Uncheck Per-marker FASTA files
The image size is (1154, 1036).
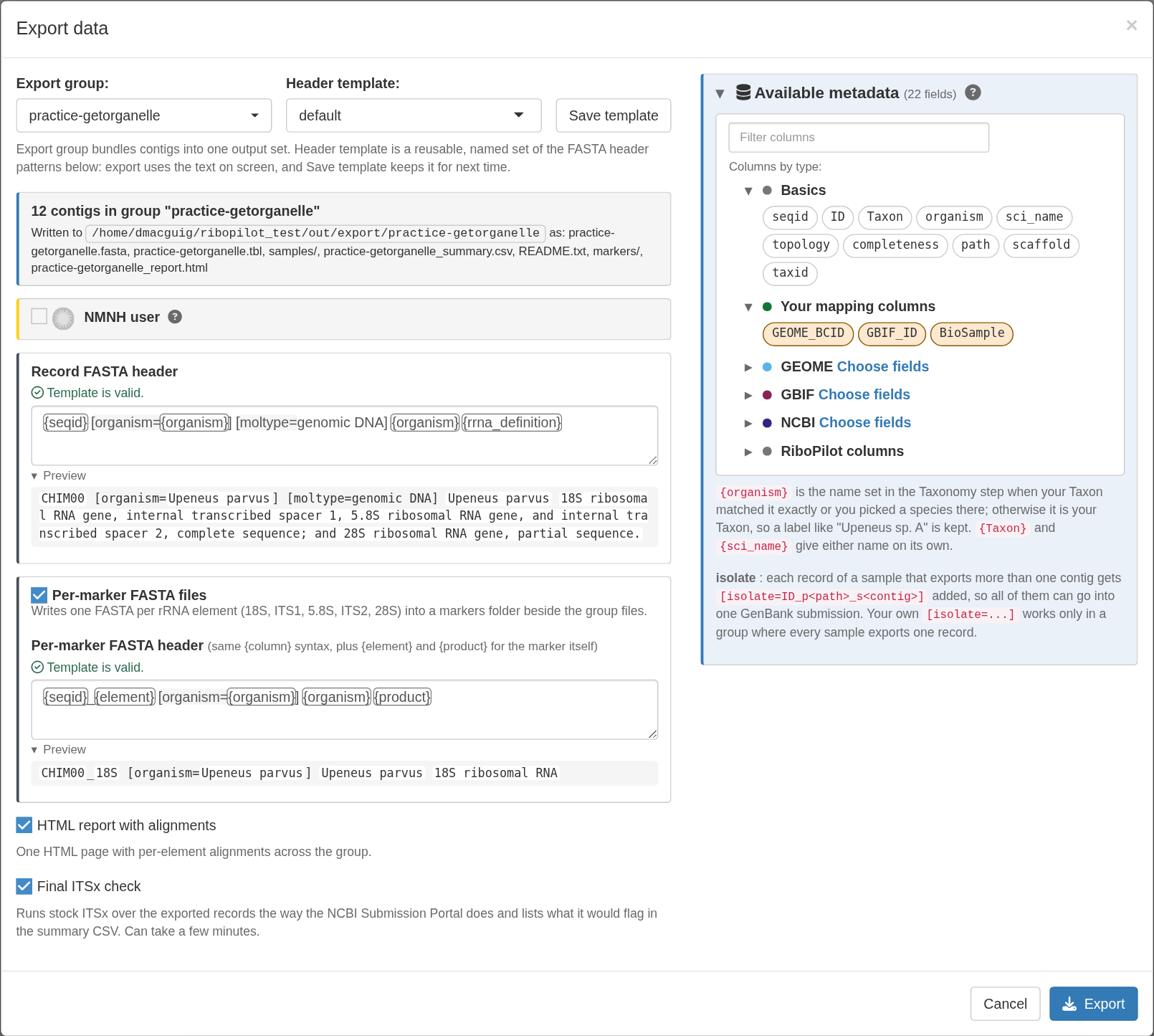(x=39, y=595)
